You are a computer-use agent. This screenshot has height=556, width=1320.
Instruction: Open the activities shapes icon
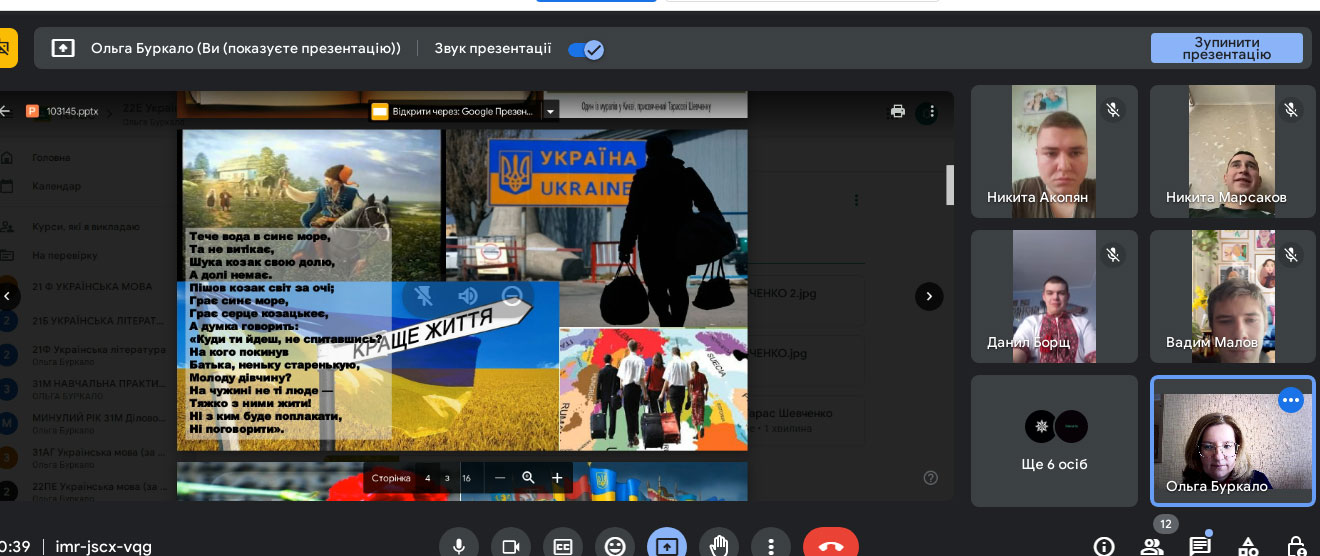pos(1248,546)
